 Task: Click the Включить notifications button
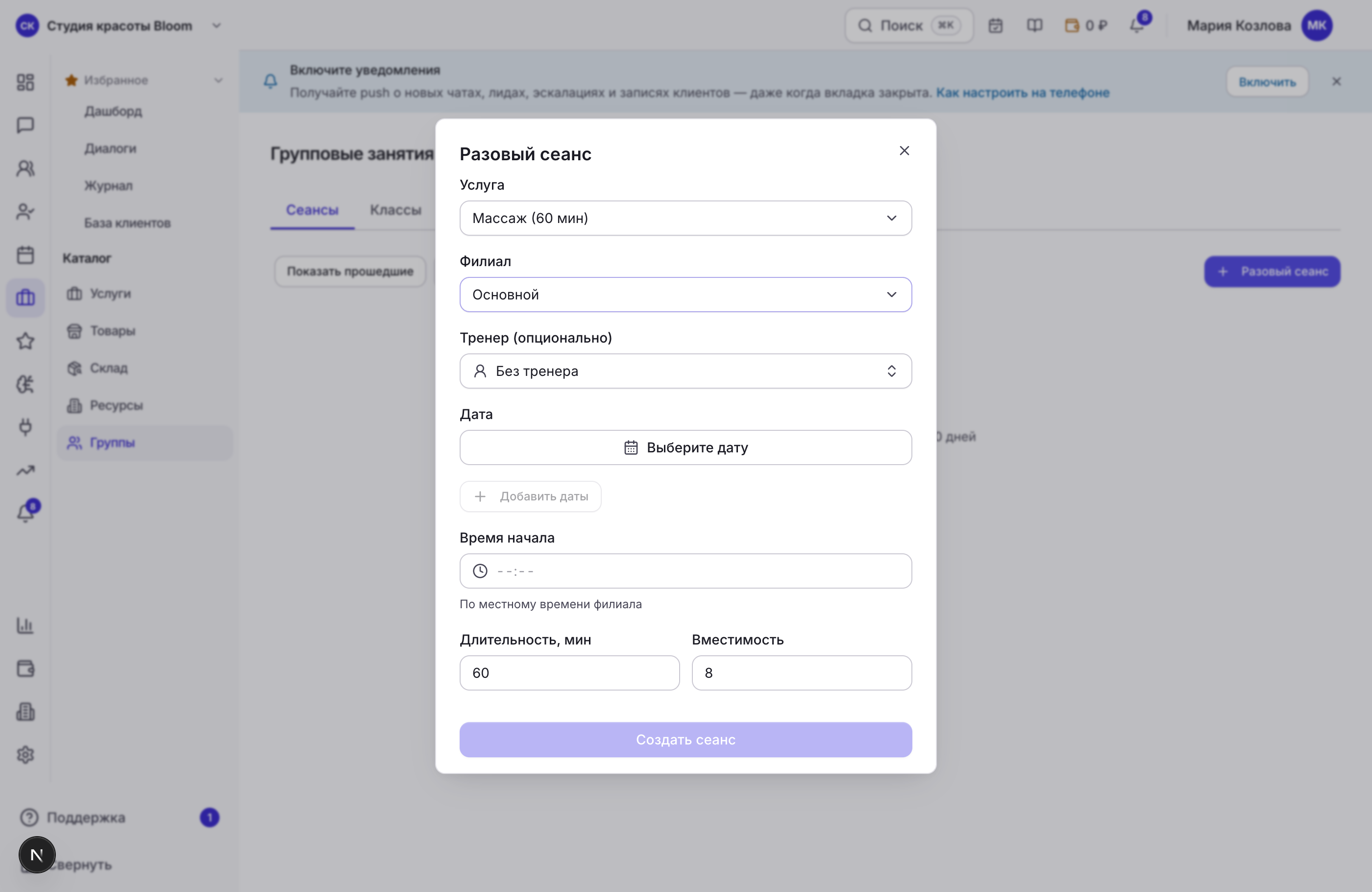pos(1267,82)
